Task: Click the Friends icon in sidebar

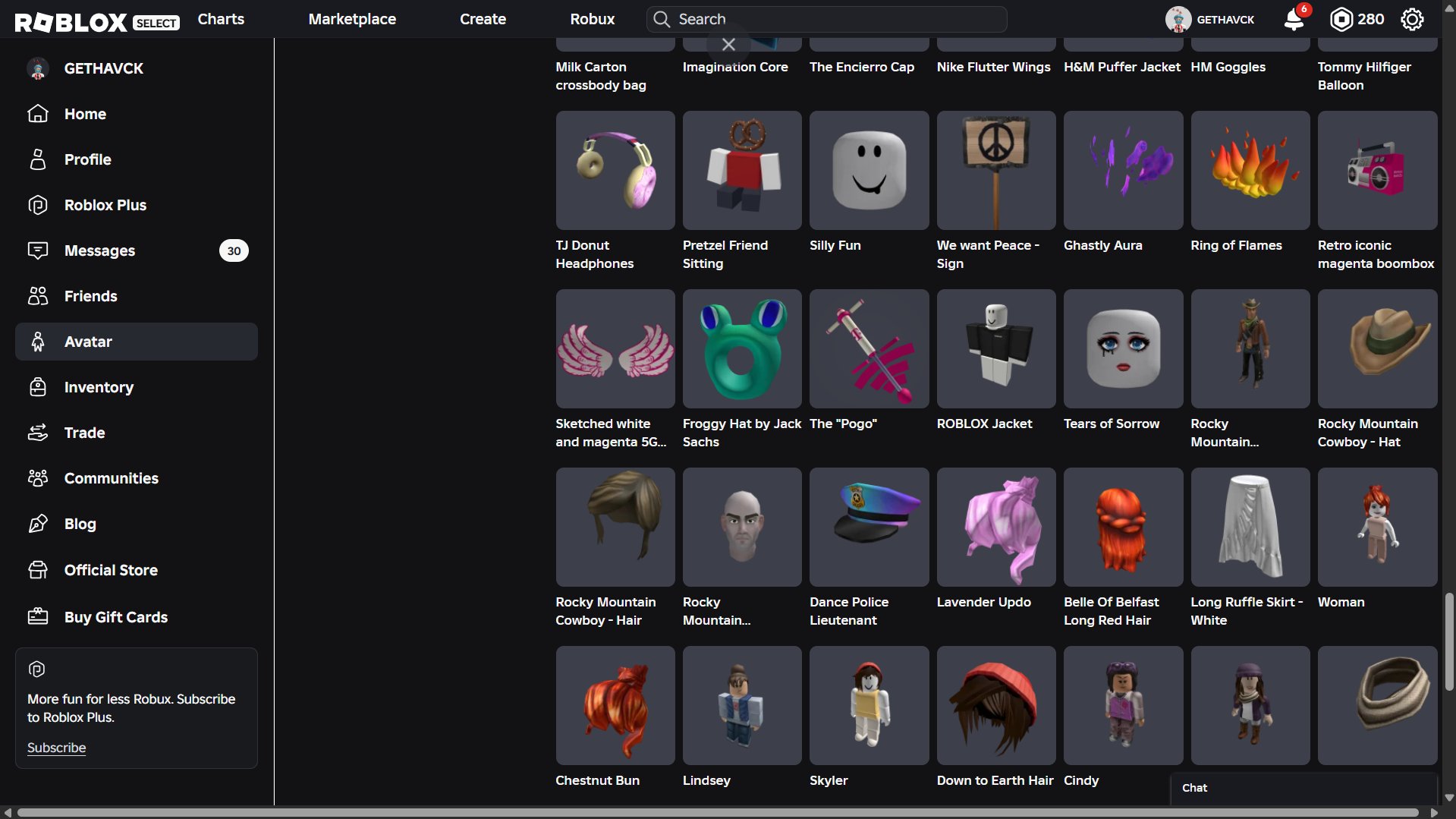Action: [38, 296]
